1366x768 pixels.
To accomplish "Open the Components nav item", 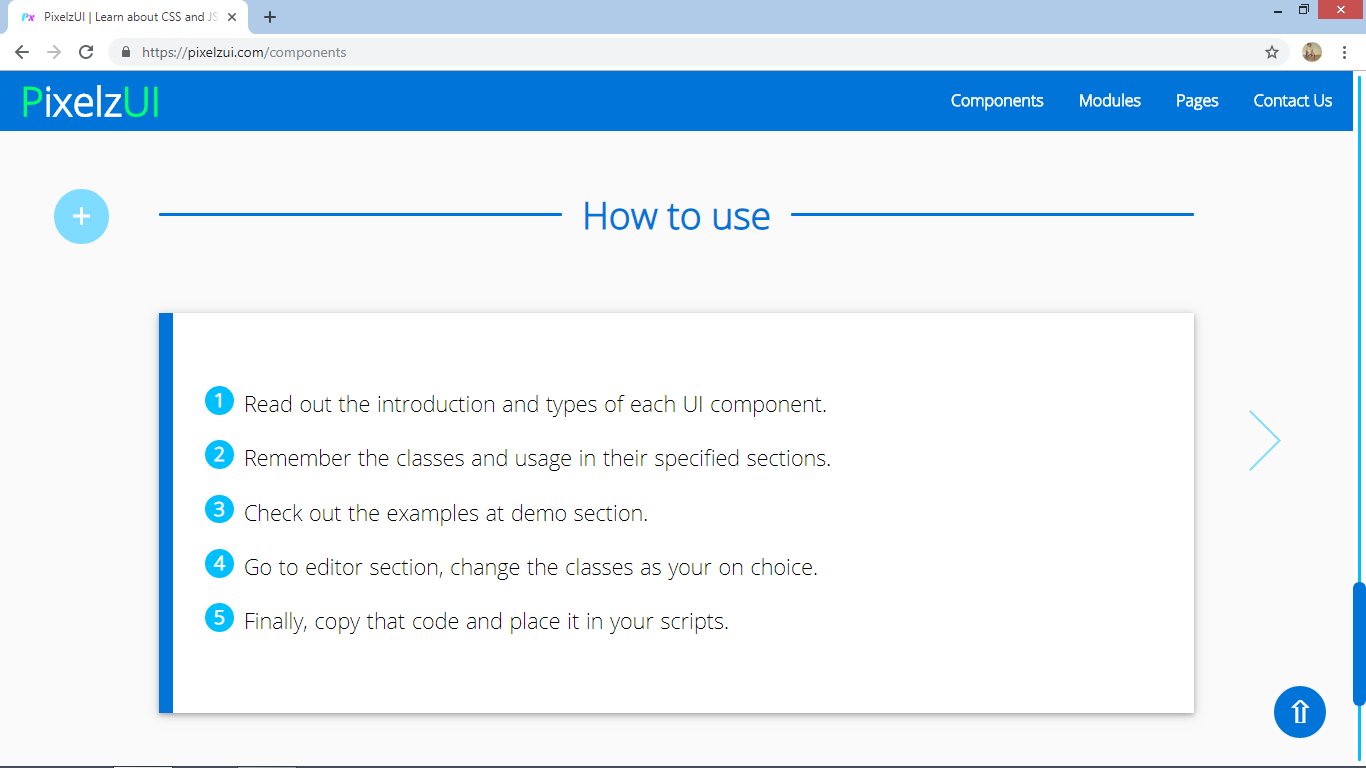I will pos(997,100).
